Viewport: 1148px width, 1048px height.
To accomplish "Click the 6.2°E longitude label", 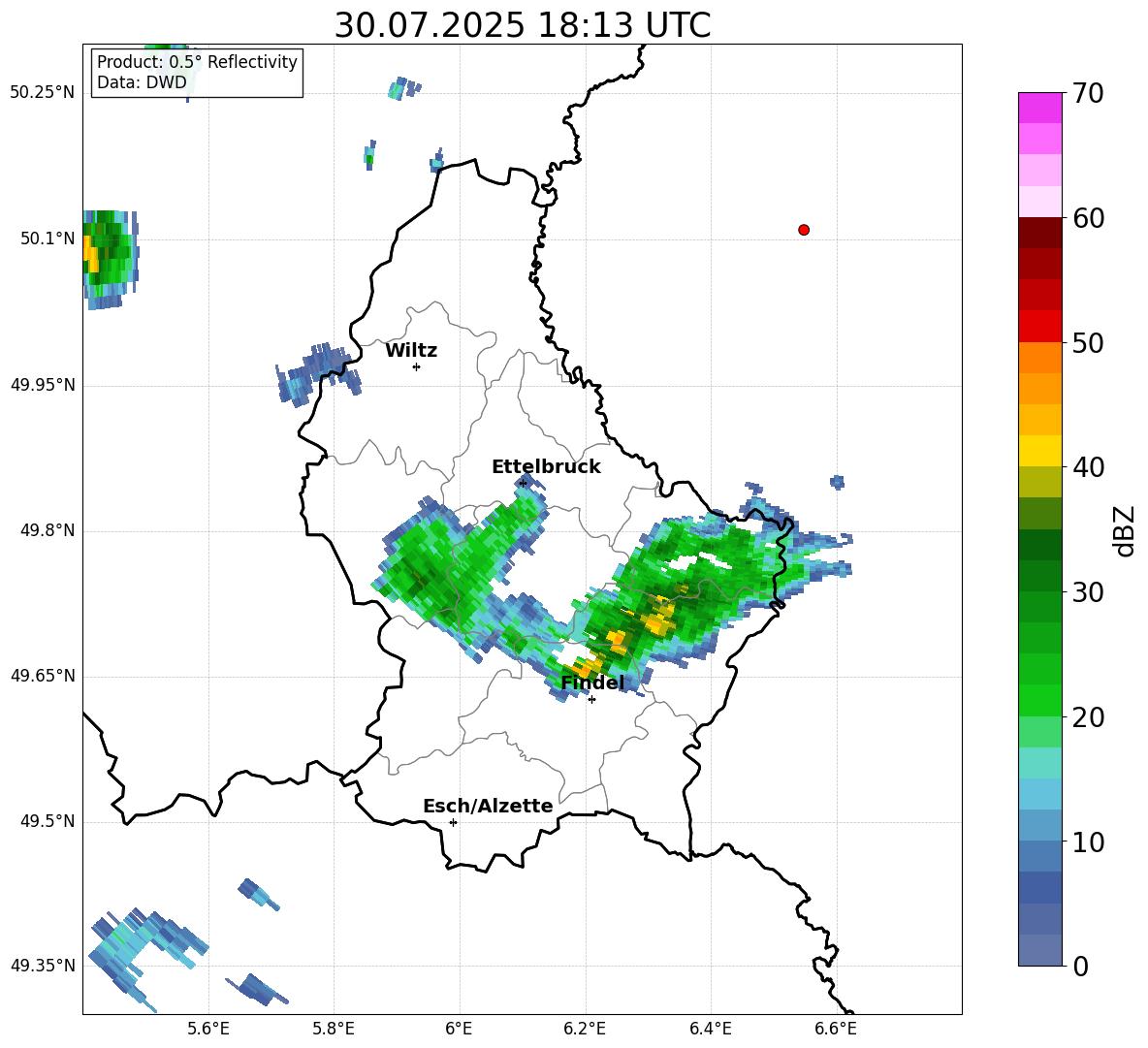I will [x=585, y=1029].
